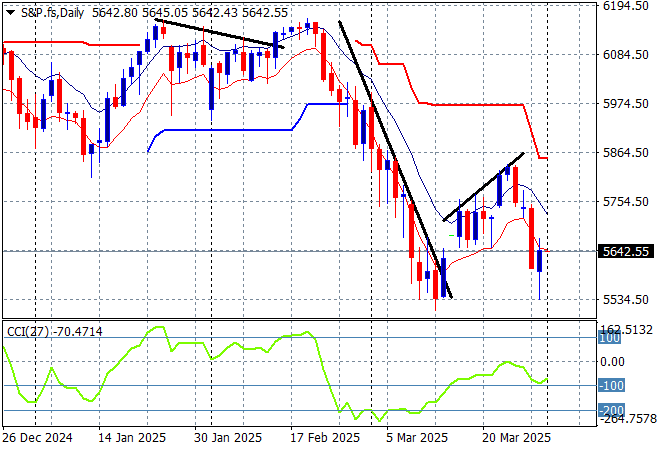Click the 14 Jan 2025 date label
Image resolution: width=660 pixels, height=450 pixels.
(x=132, y=438)
